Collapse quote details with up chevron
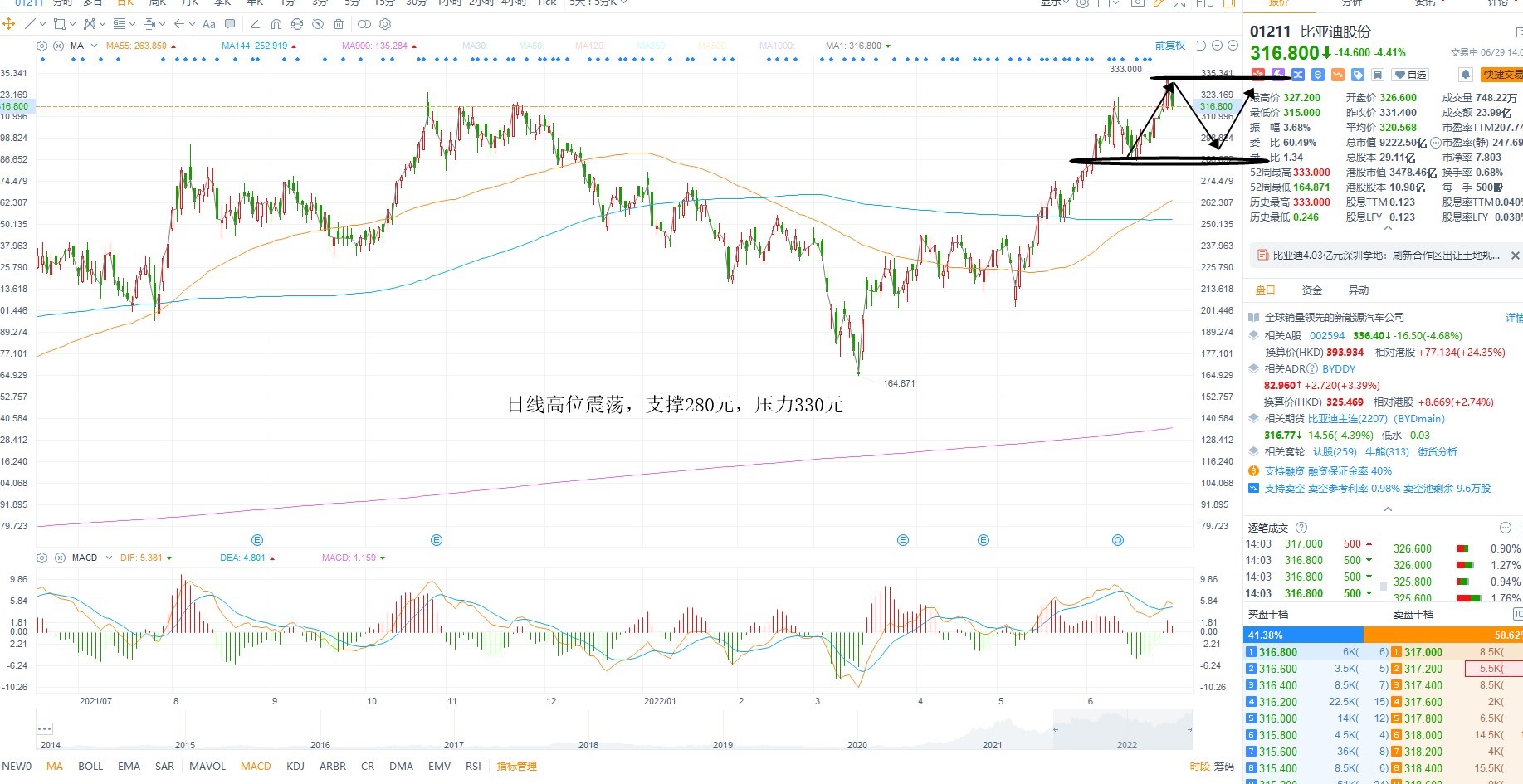This screenshot has width=1523, height=784. point(1388,228)
